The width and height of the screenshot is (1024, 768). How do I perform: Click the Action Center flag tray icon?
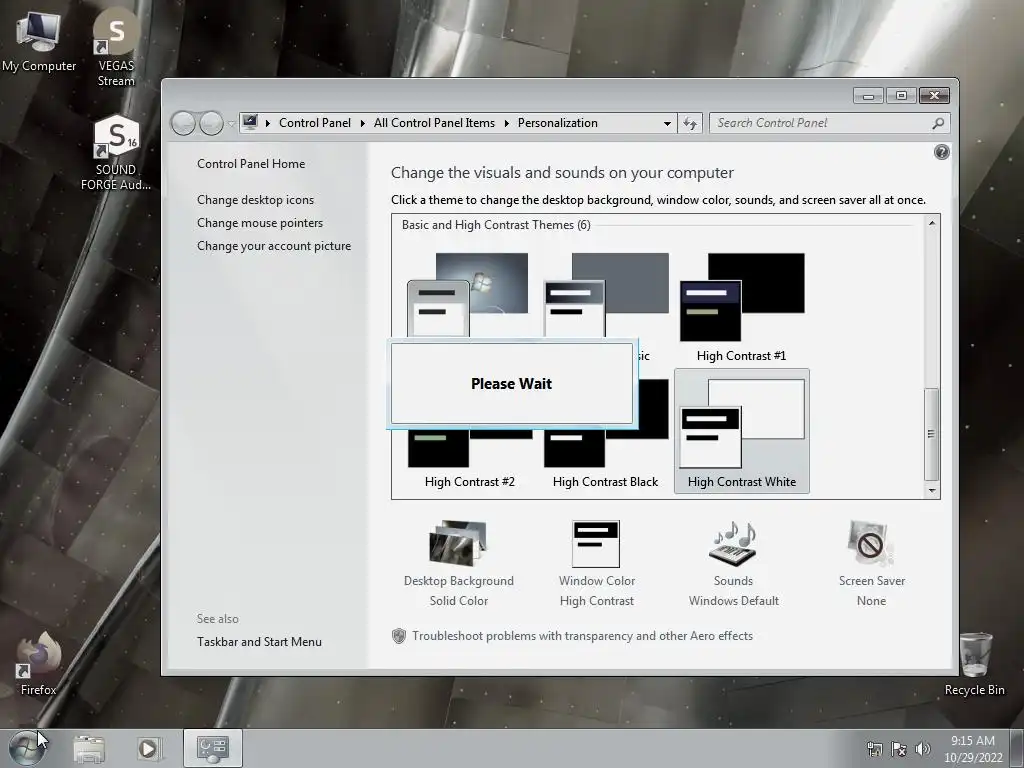(899, 749)
